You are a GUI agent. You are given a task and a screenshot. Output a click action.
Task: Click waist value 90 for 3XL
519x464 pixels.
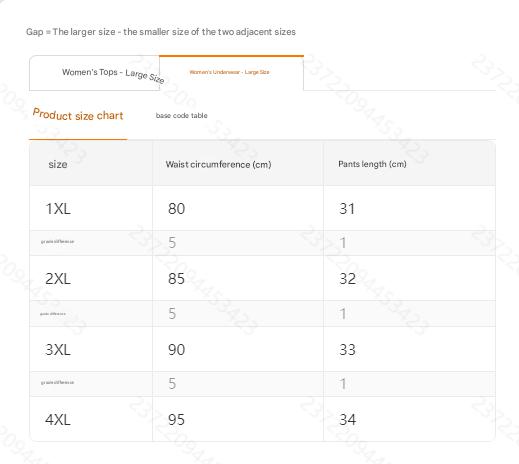(176, 350)
